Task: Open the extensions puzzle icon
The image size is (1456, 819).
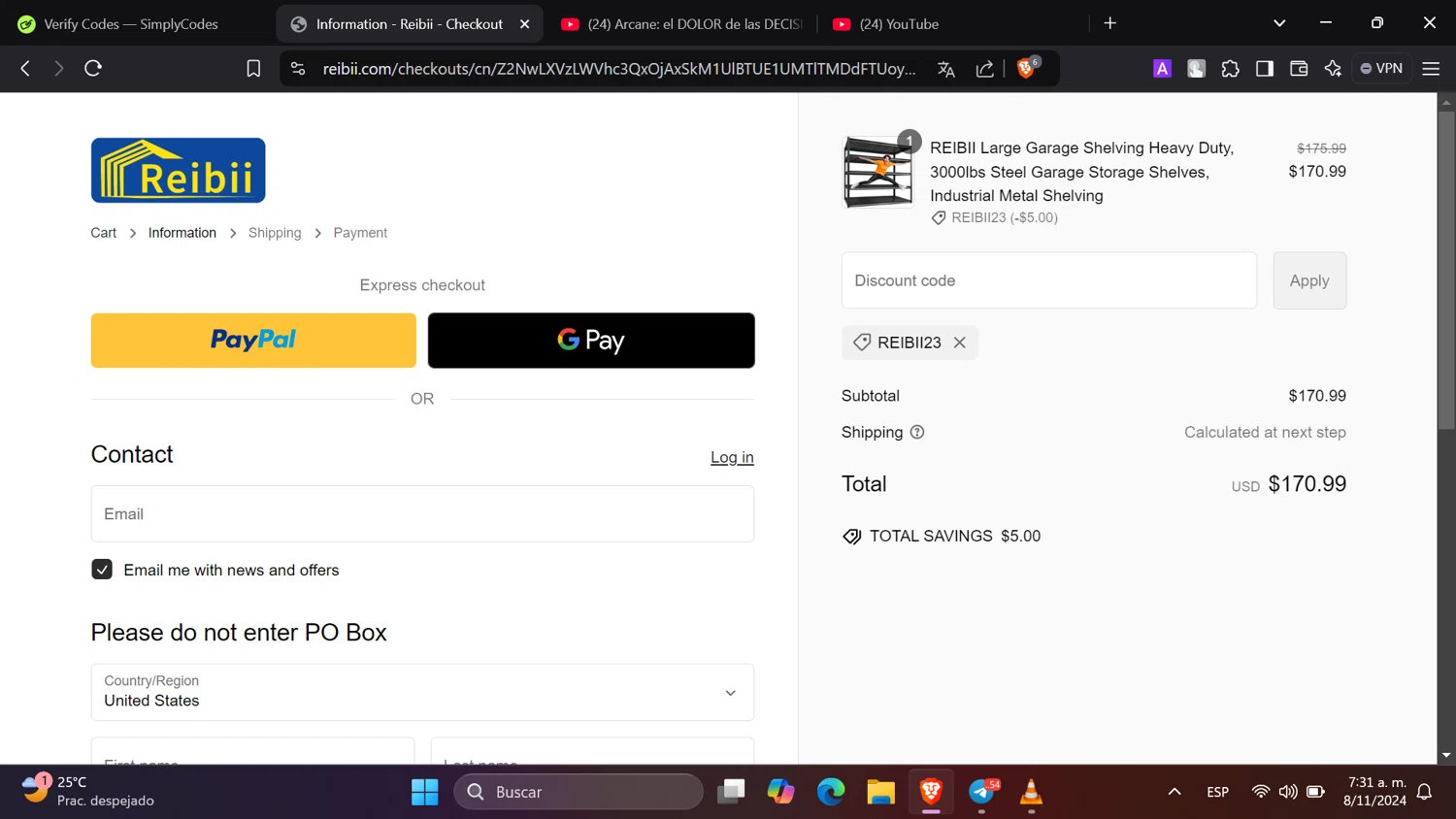Action: [x=1230, y=68]
